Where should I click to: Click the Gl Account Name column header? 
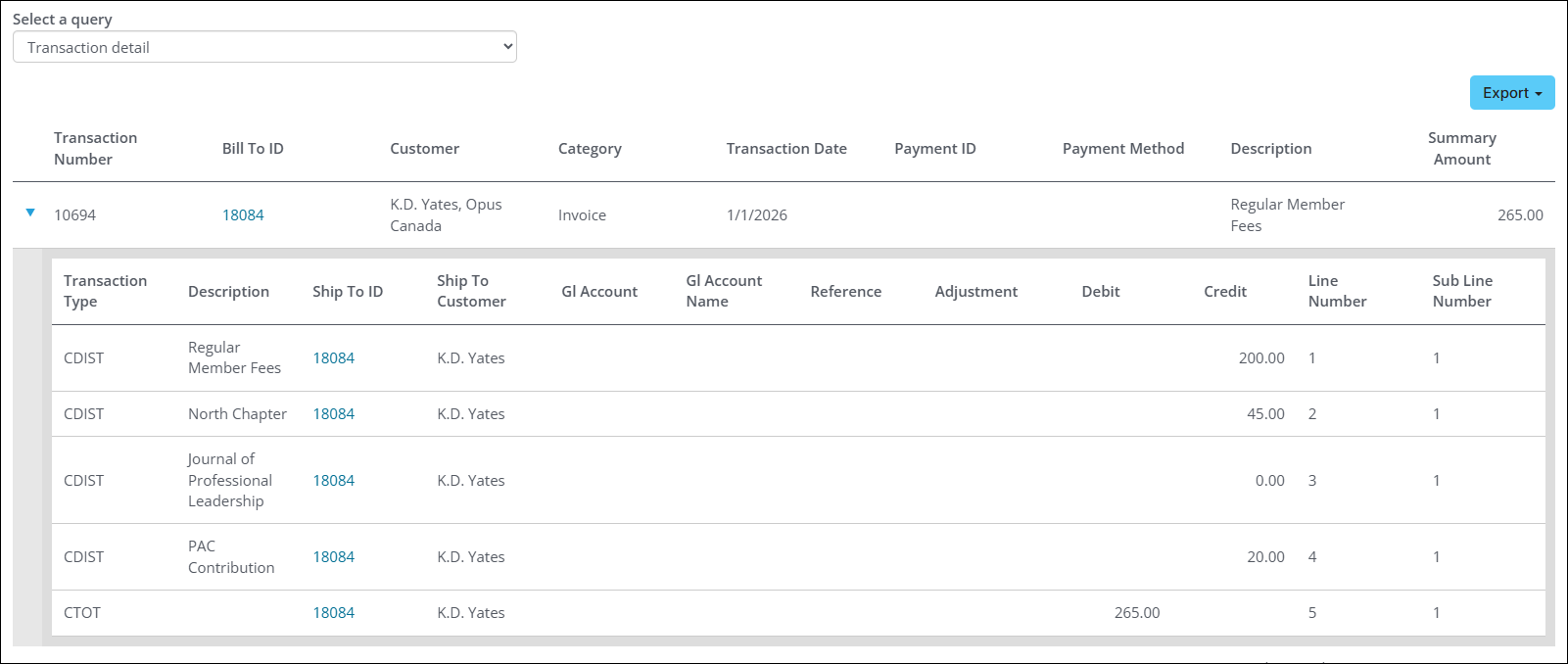pyautogui.click(x=724, y=292)
